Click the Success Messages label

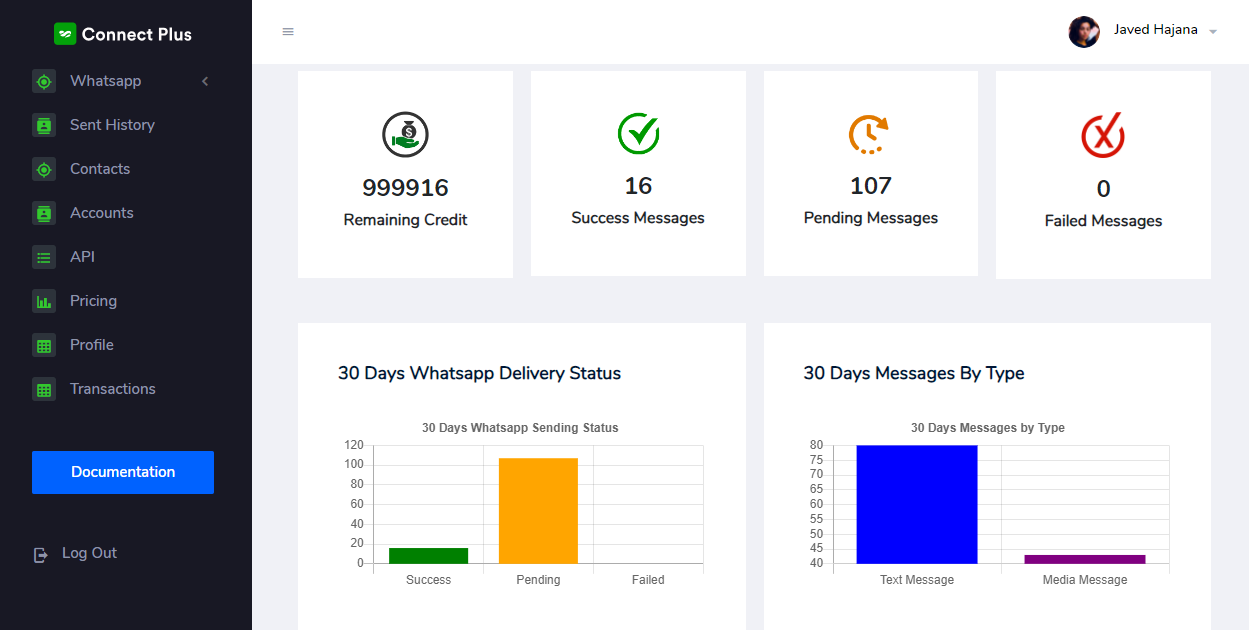638,218
